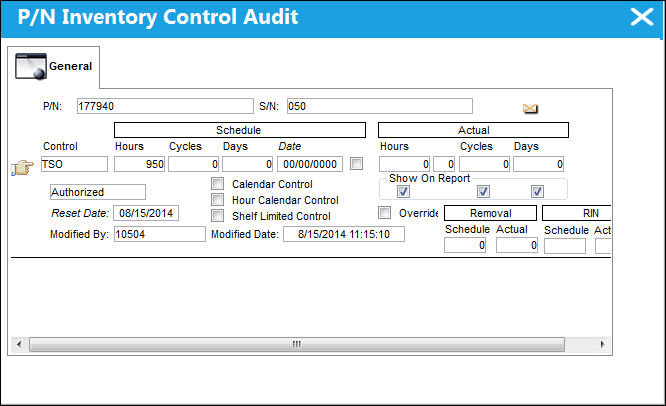Switch to the General tab

[x=54, y=67]
